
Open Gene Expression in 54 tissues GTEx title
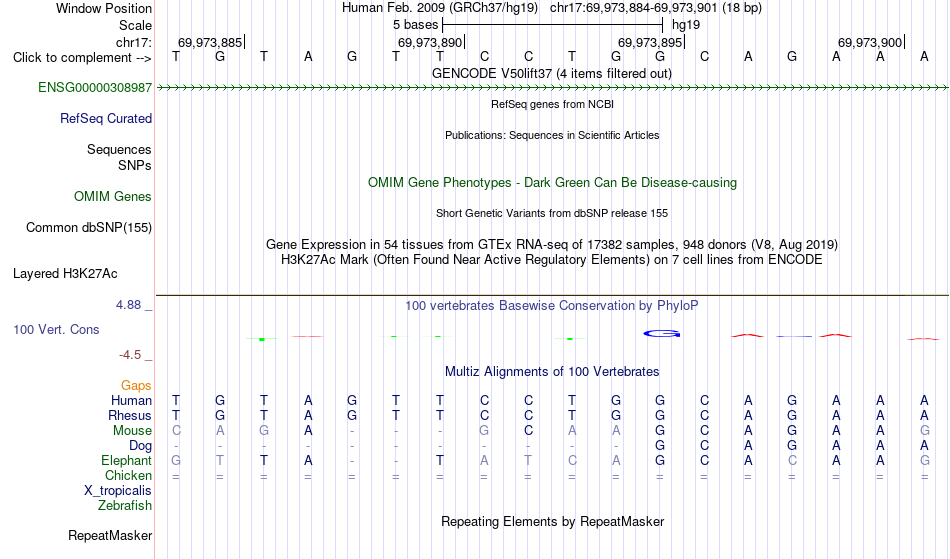(552, 245)
